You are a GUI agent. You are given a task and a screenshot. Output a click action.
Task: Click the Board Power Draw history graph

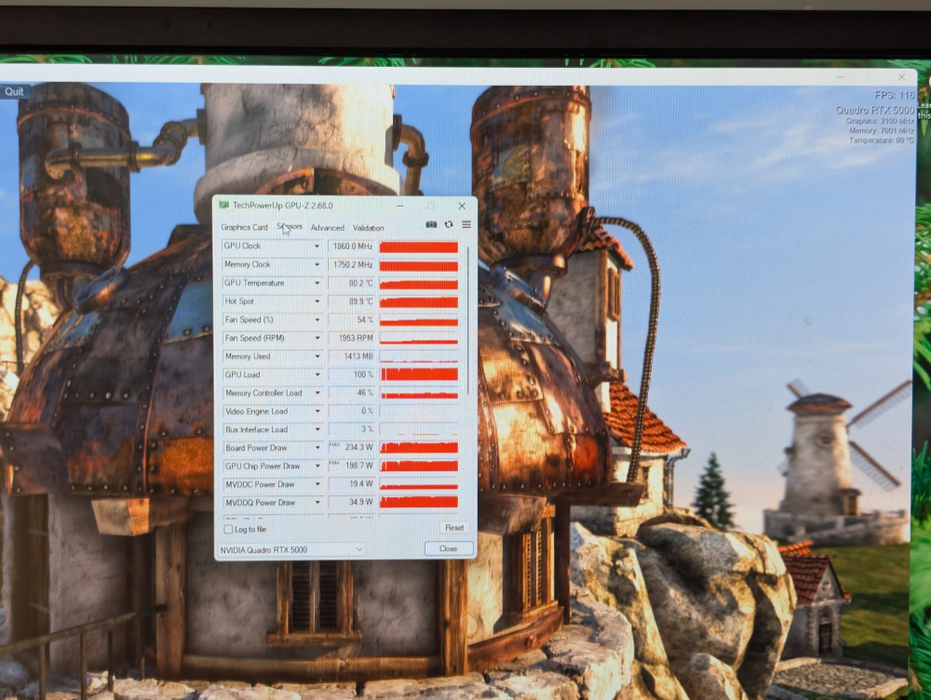coord(419,448)
